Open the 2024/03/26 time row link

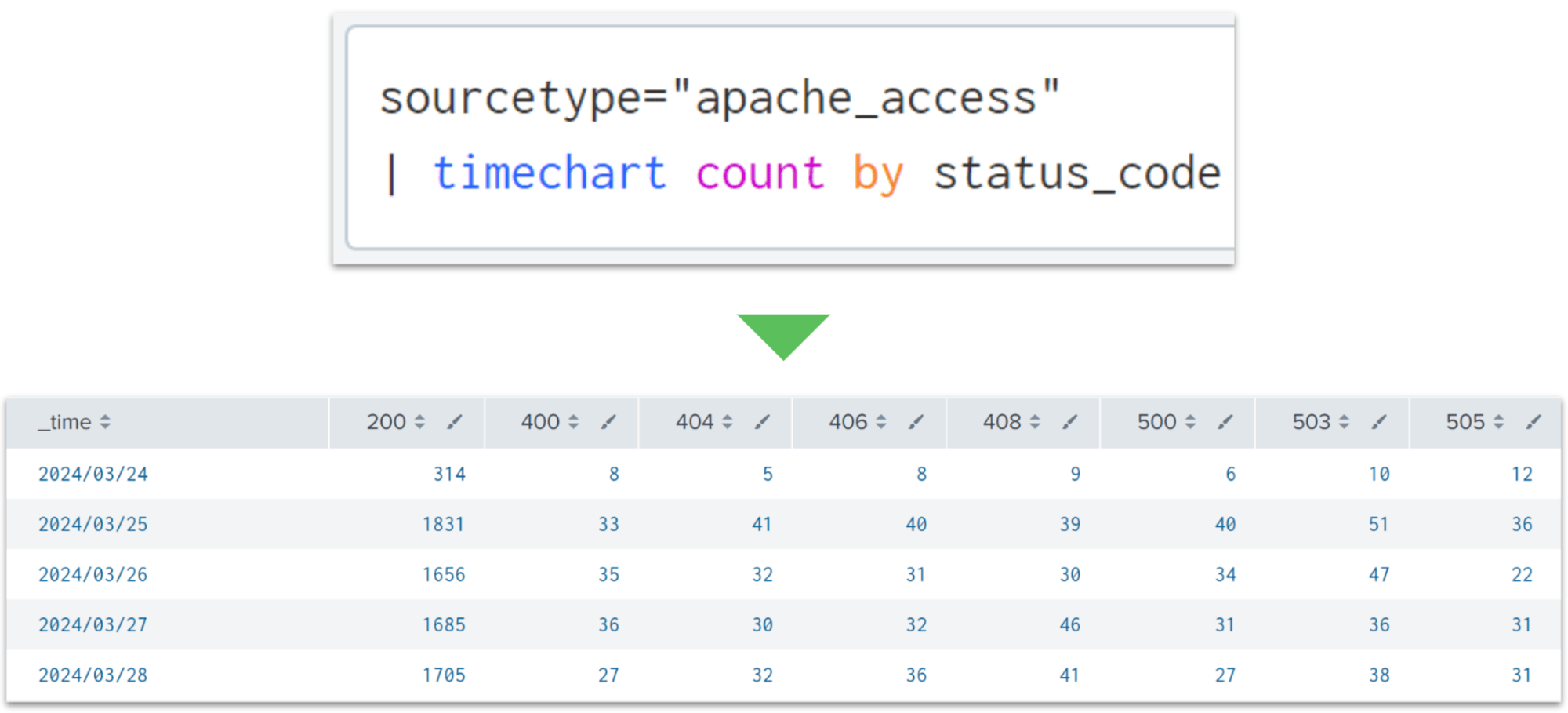93,574
